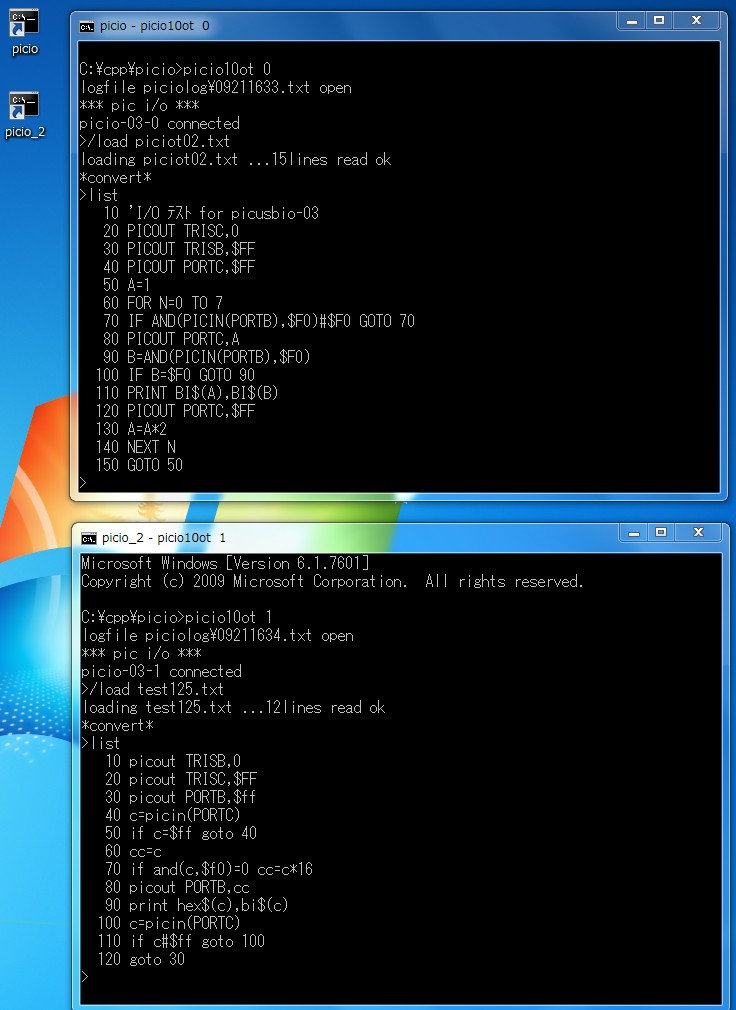Click line 'logfile piciolog¥09211634.txt open'
736x1010 pixels.
click(x=218, y=636)
